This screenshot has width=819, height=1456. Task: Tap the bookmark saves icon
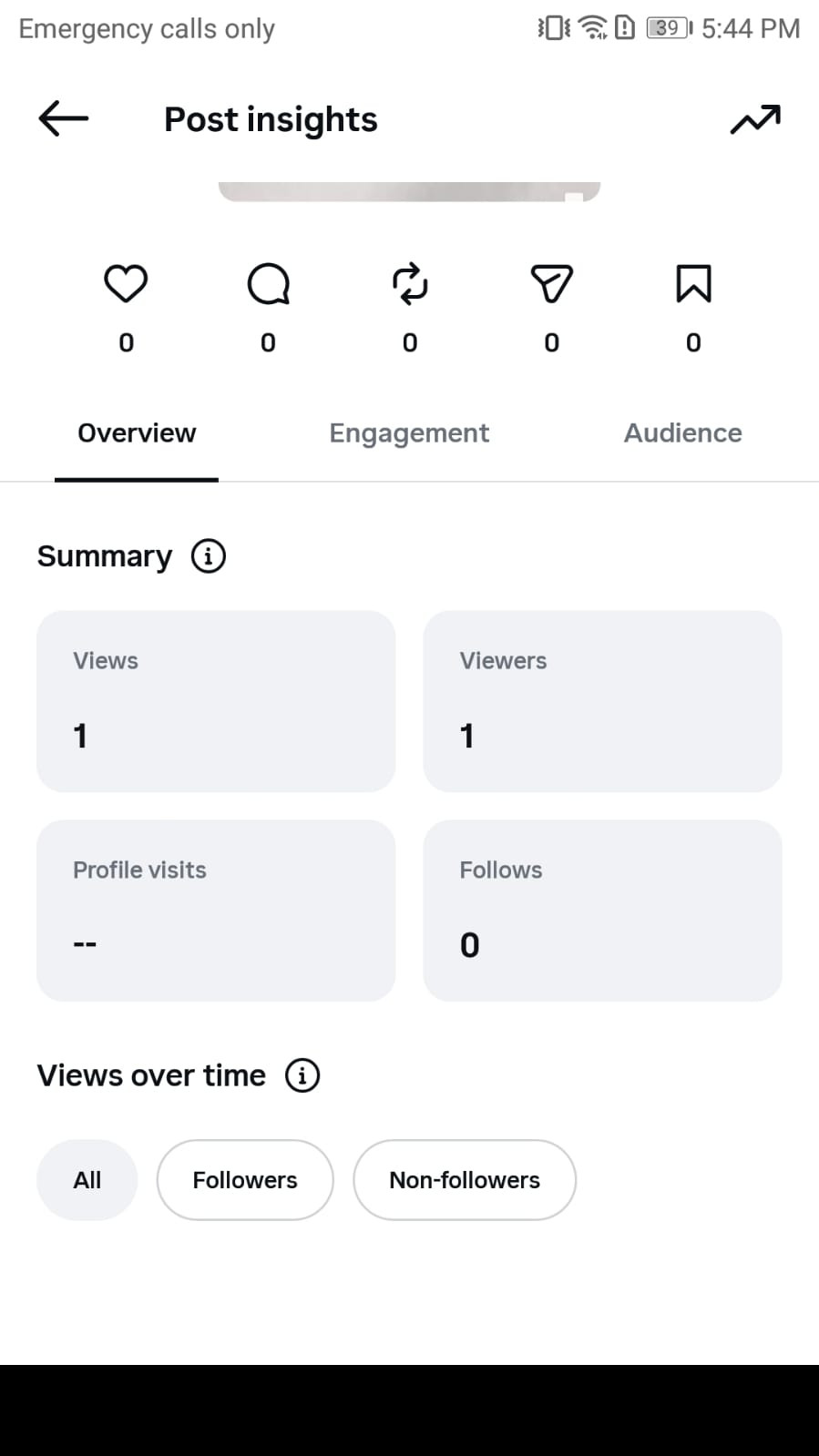(693, 283)
